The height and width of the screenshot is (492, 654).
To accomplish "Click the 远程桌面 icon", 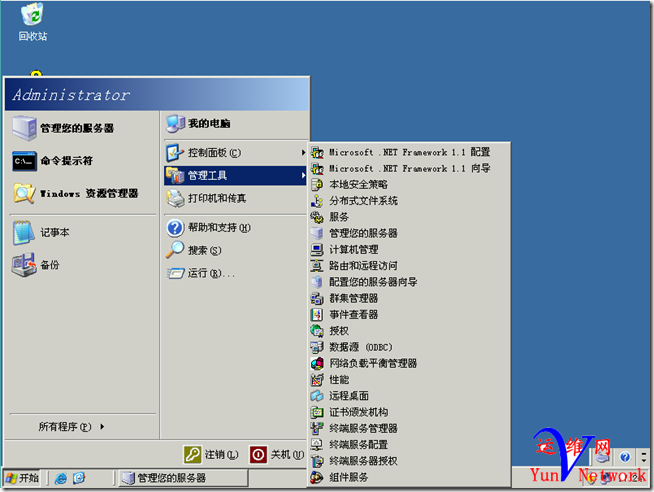I will pyautogui.click(x=317, y=396).
